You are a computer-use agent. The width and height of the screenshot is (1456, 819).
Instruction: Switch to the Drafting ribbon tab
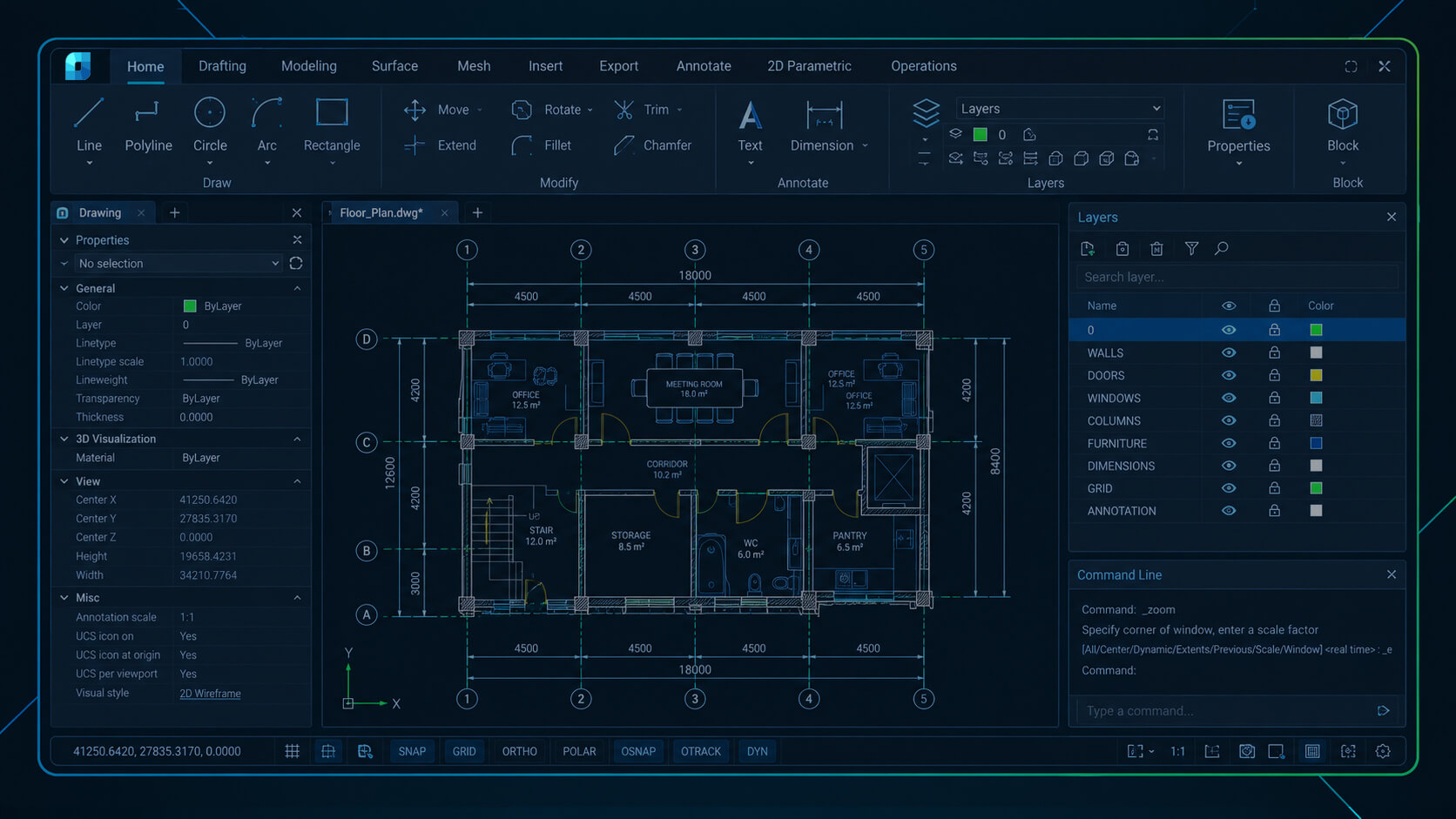pyautogui.click(x=222, y=66)
